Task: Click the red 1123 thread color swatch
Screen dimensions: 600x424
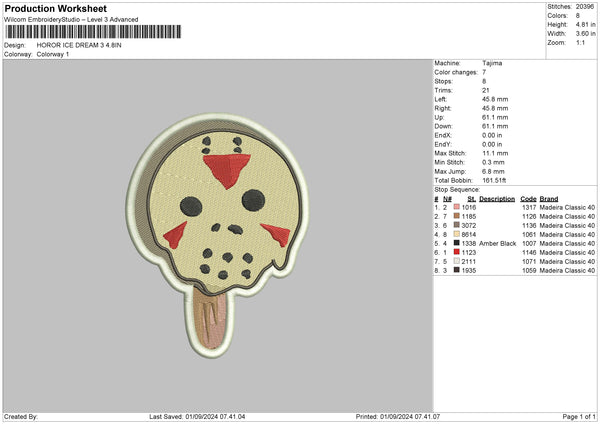Action: (457, 252)
